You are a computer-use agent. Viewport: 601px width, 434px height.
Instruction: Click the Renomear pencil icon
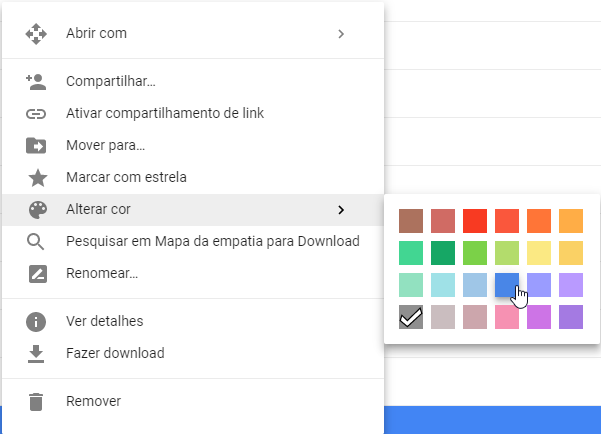point(36,274)
